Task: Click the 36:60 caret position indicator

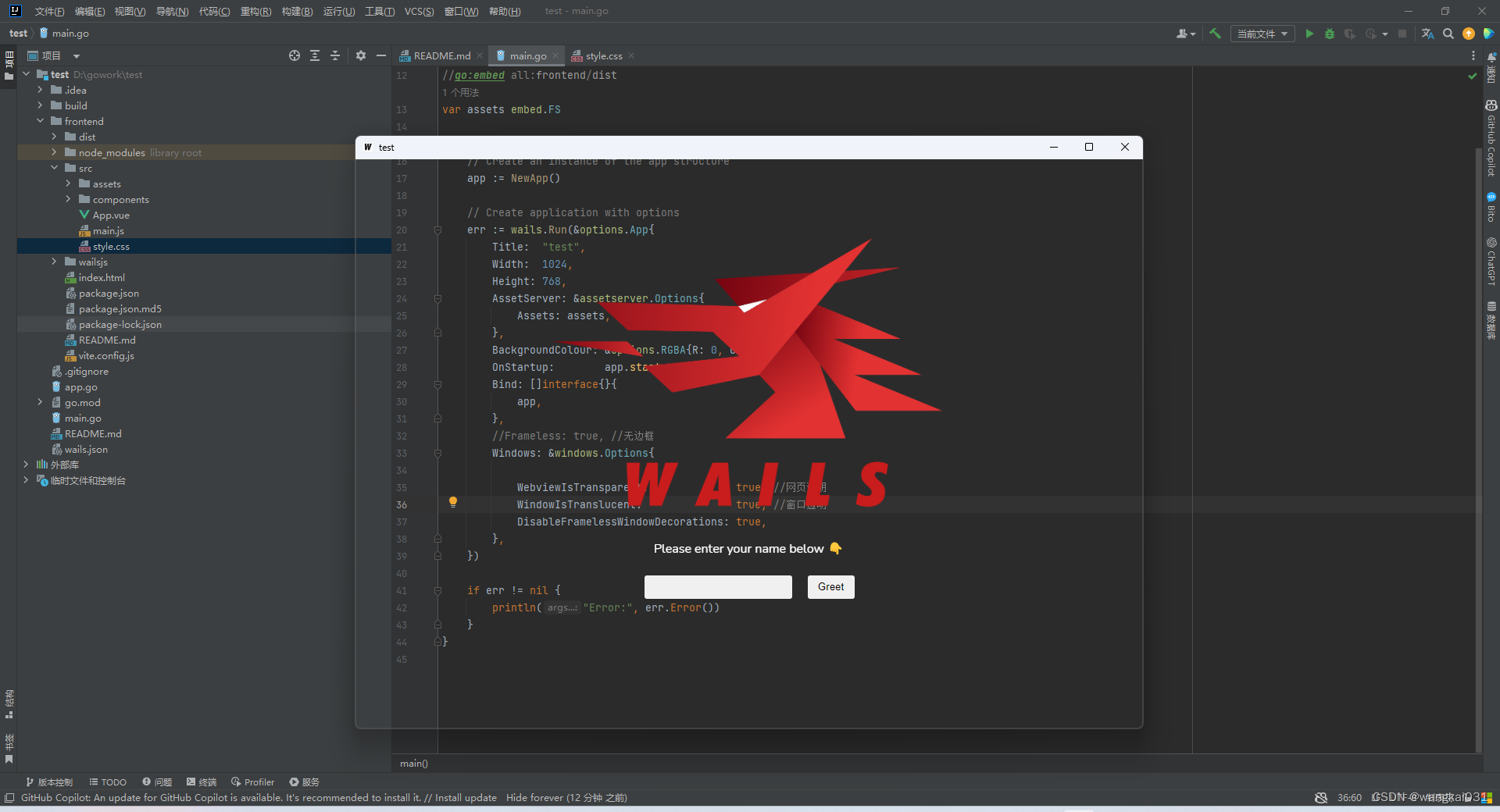Action: click(x=1349, y=797)
